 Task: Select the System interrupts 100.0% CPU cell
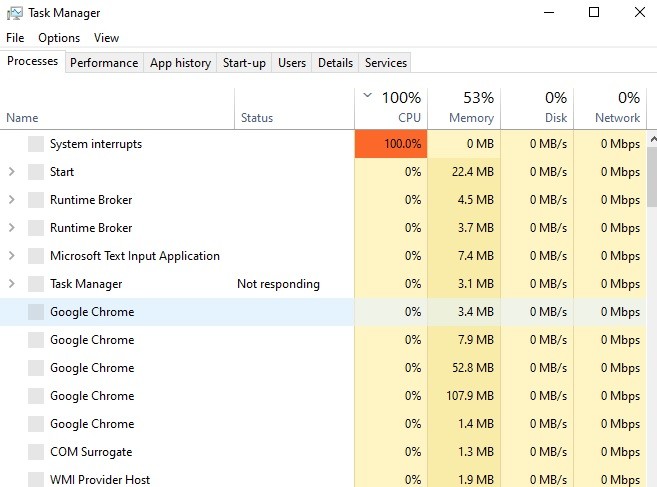click(x=391, y=144)
